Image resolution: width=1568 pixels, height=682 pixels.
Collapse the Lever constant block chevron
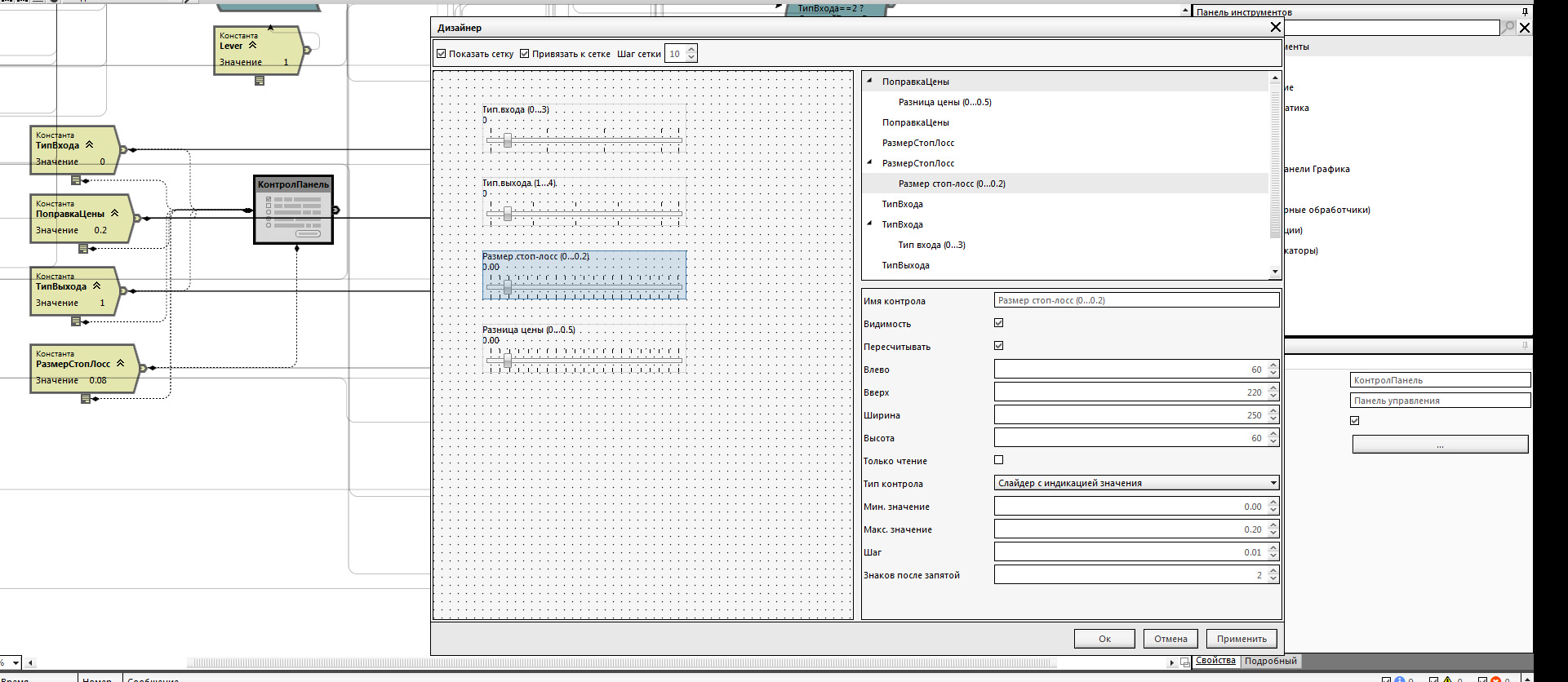[x=253, y=46]
